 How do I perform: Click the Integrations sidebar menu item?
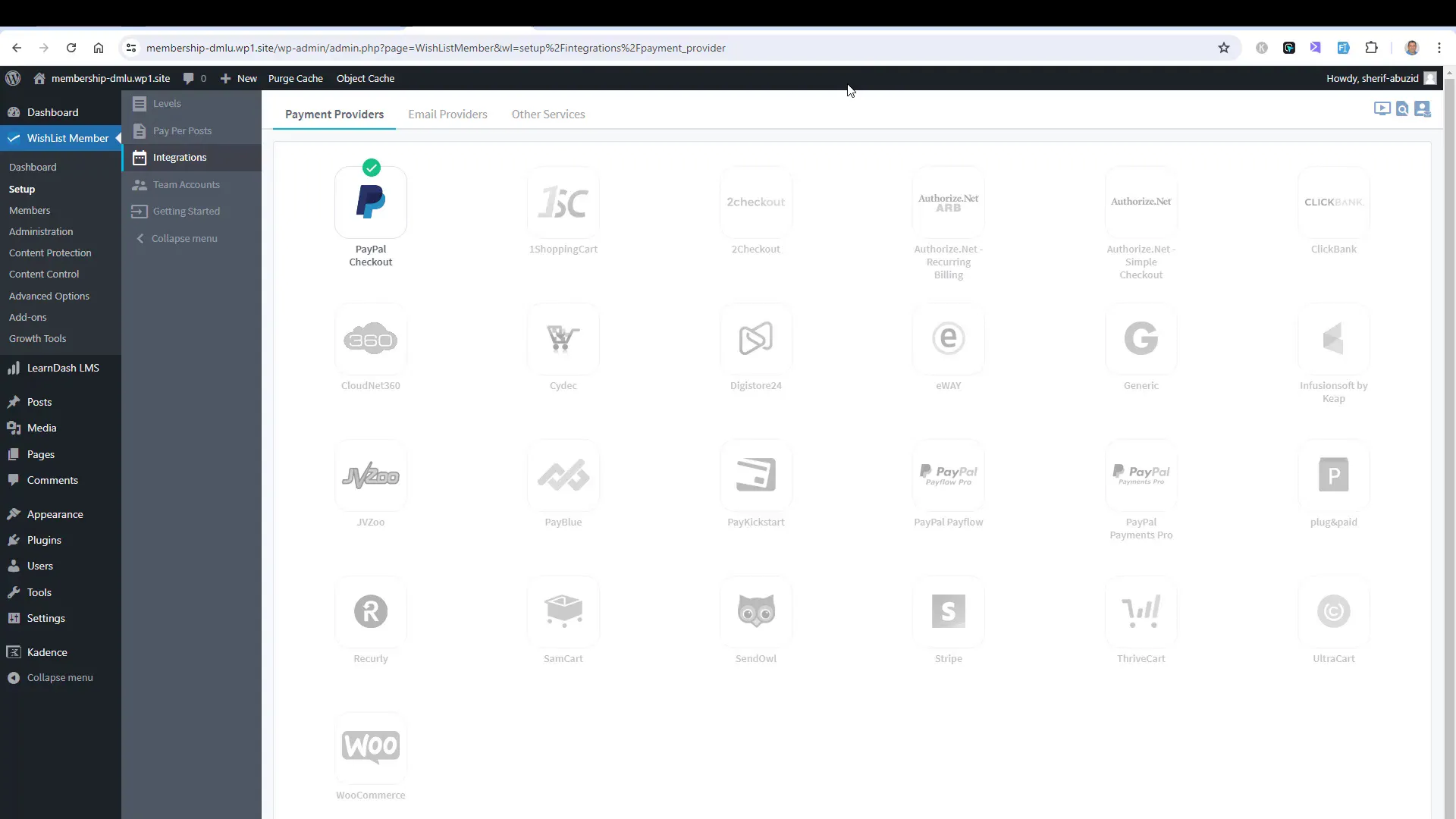180,157
